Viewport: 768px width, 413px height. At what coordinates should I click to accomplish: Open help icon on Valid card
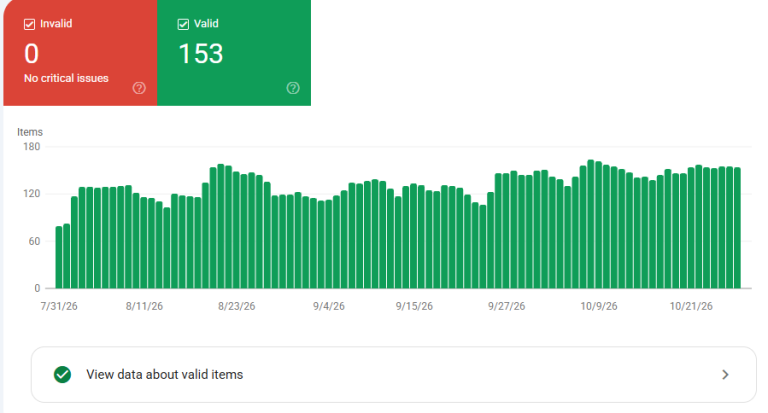pyautogui.click(x=293, y=88)
